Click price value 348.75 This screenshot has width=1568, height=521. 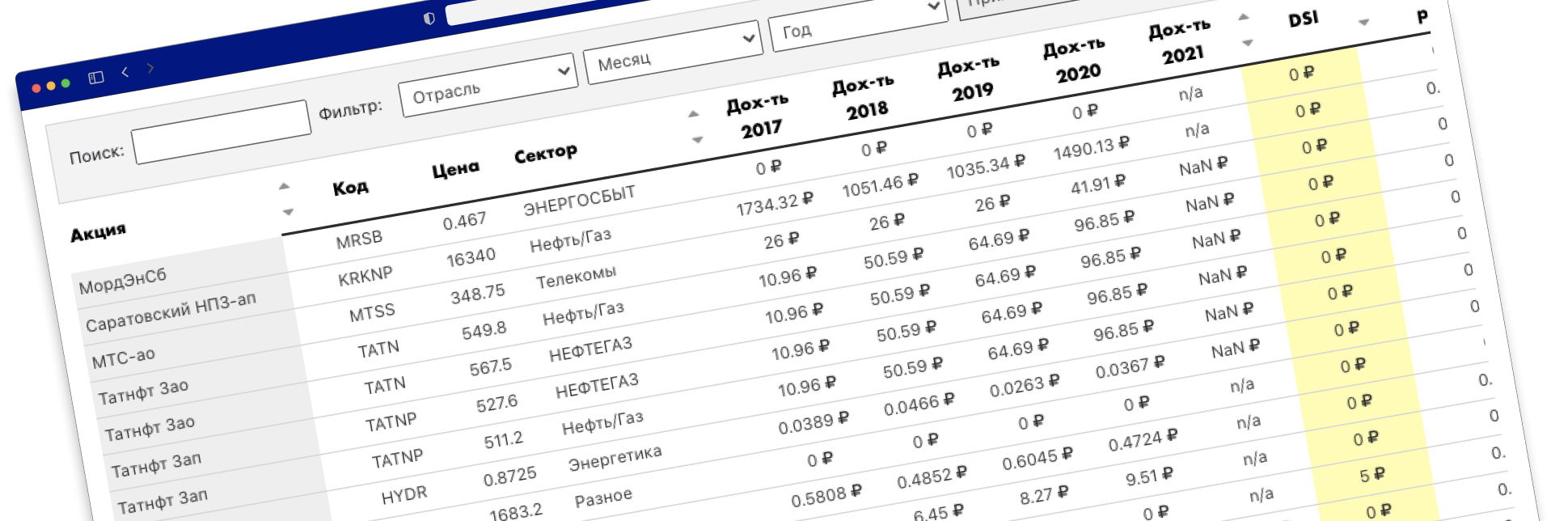pos(478,294)
